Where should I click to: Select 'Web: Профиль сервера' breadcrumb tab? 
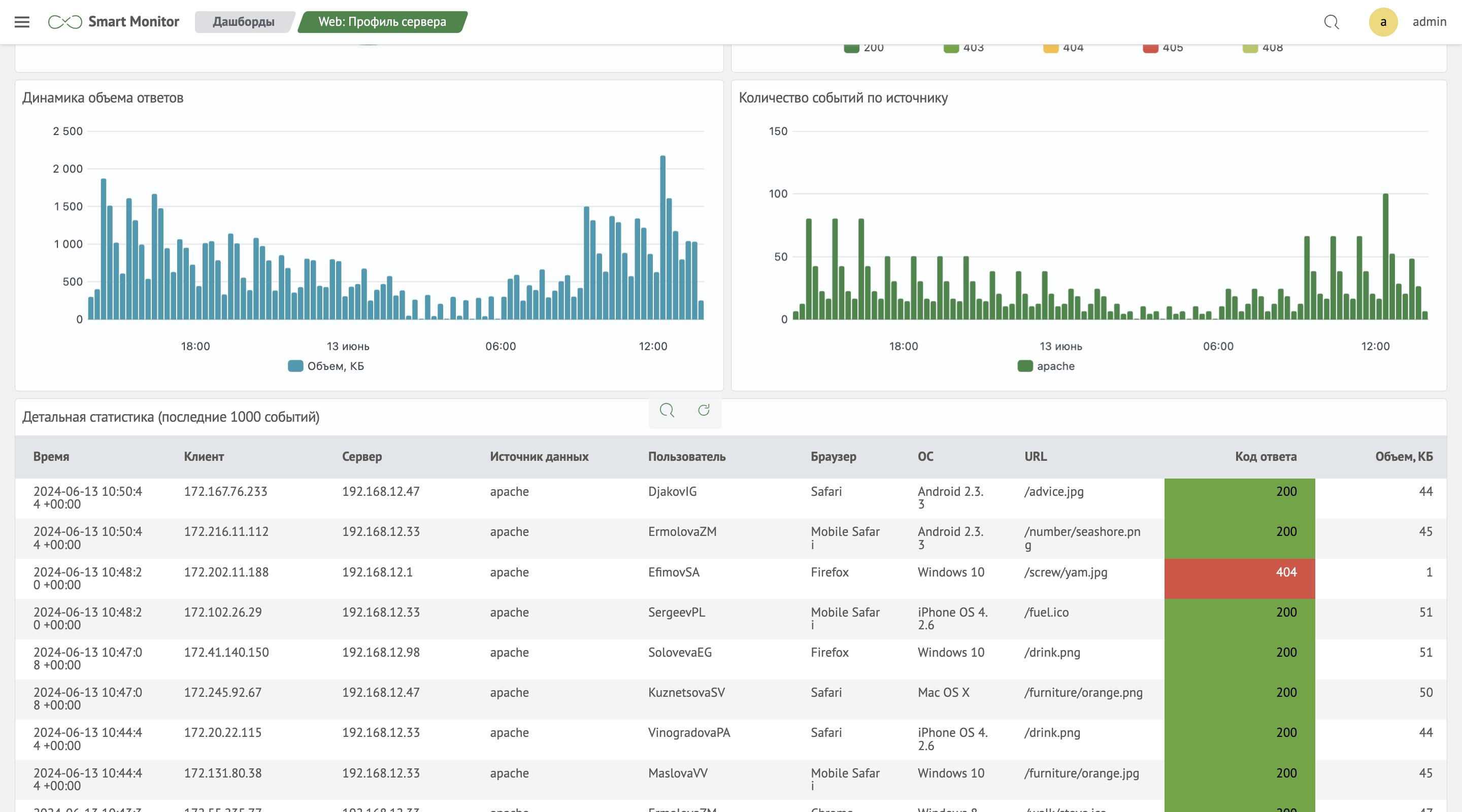tap(382, 22)
